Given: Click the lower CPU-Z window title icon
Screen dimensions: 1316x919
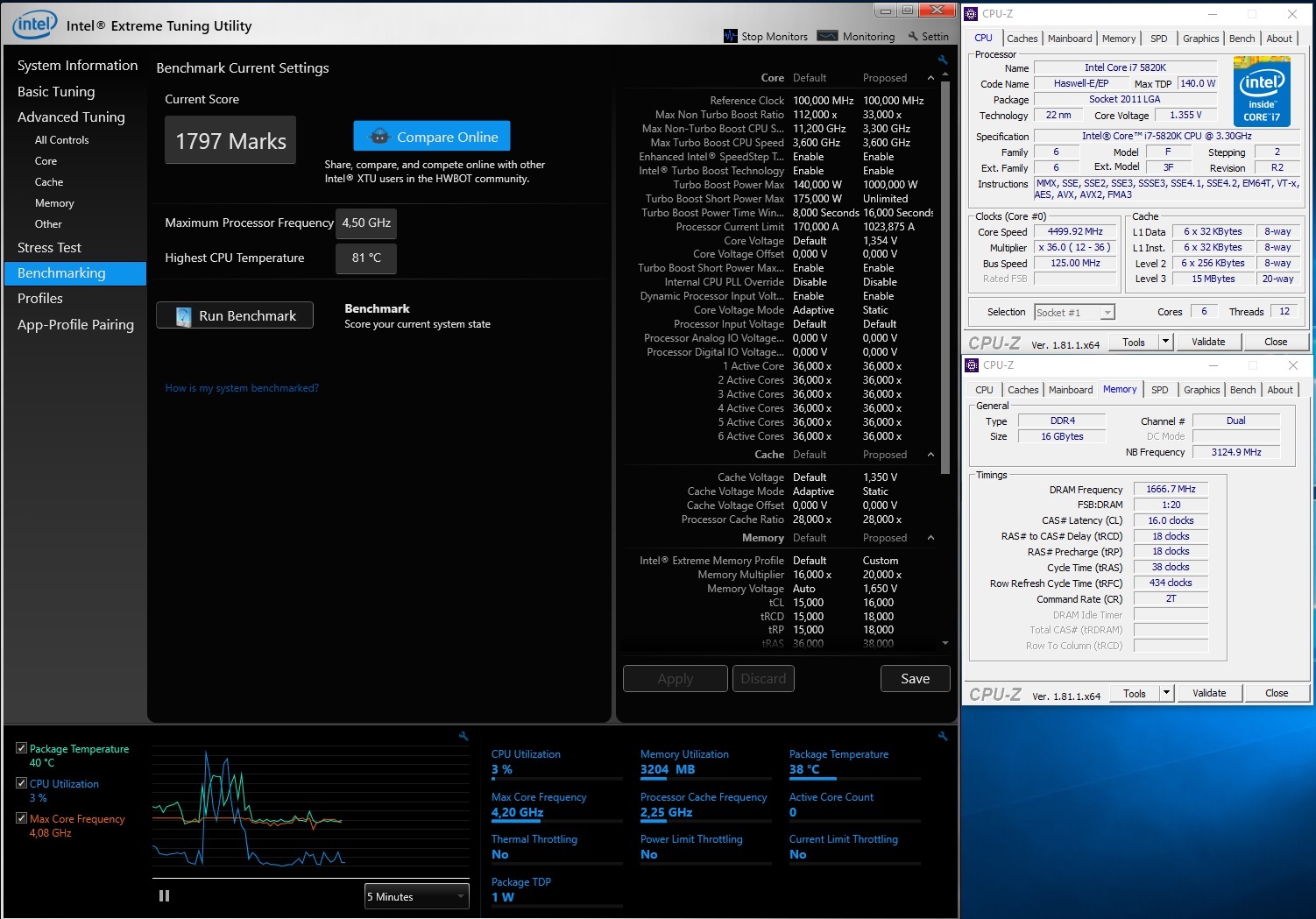Looking at the screenshot, I should 972,365.
